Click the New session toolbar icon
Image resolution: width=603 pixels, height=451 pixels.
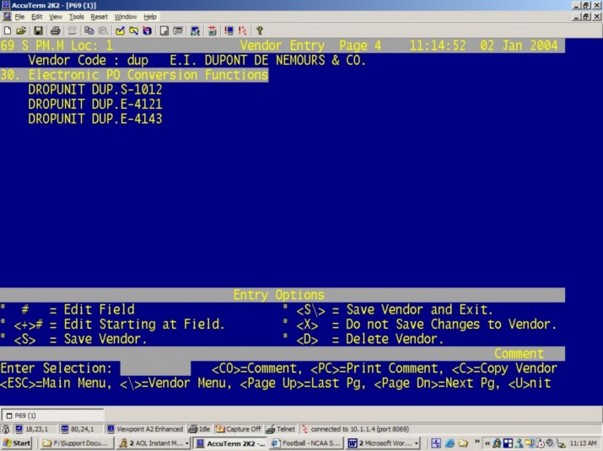click(7, 31)
